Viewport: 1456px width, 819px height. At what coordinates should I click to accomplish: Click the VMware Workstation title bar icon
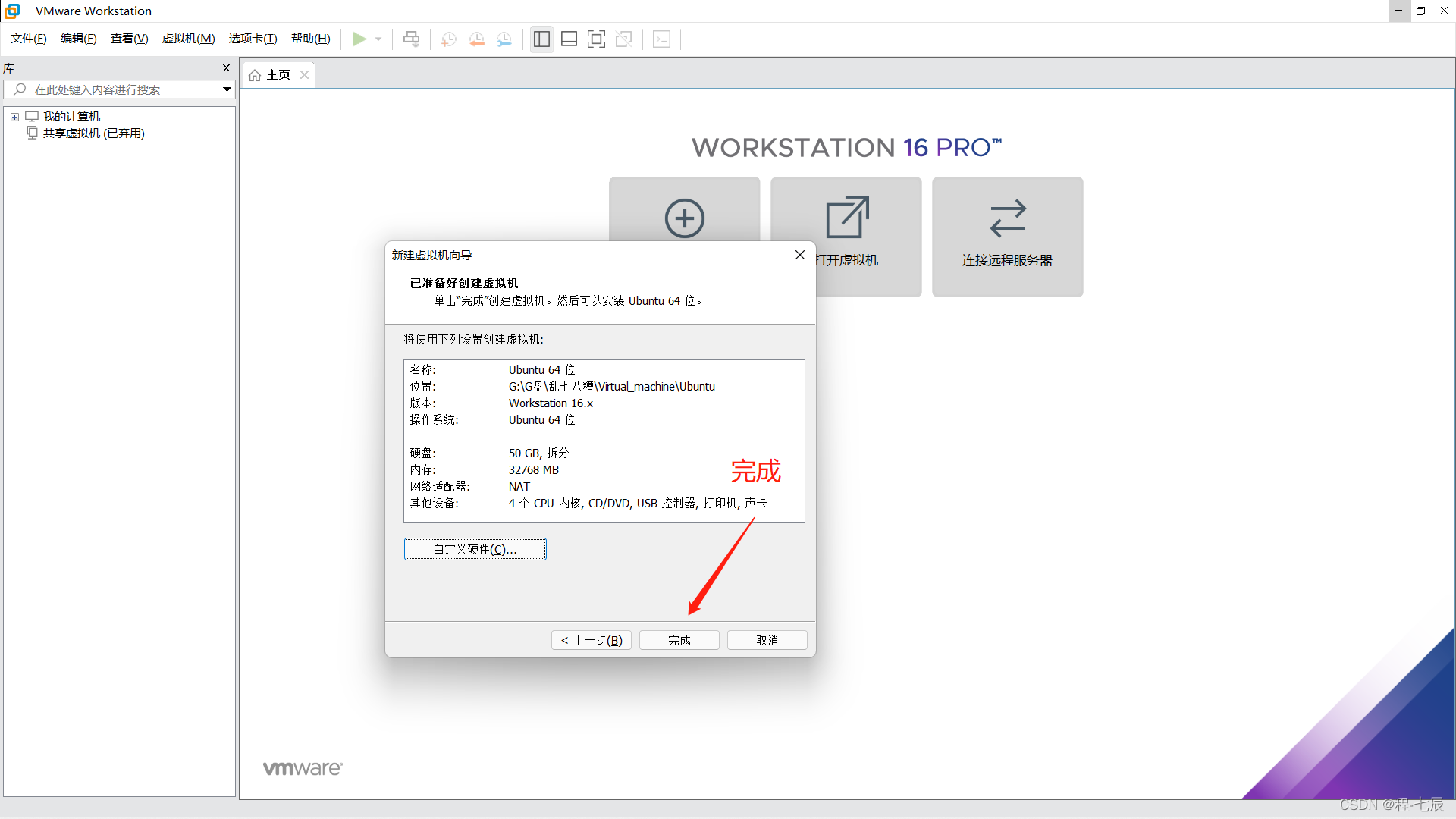(12, 11)
